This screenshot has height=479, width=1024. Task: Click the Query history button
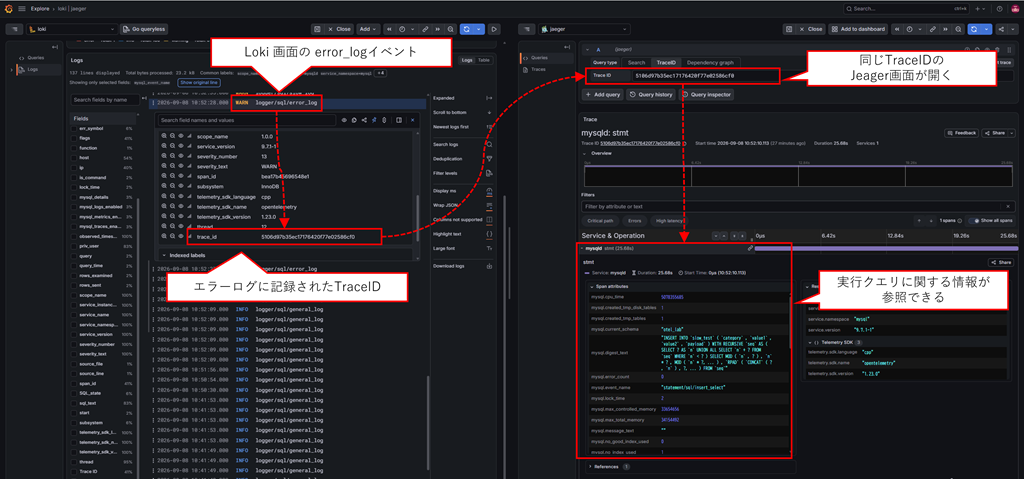tap(650, 95)
